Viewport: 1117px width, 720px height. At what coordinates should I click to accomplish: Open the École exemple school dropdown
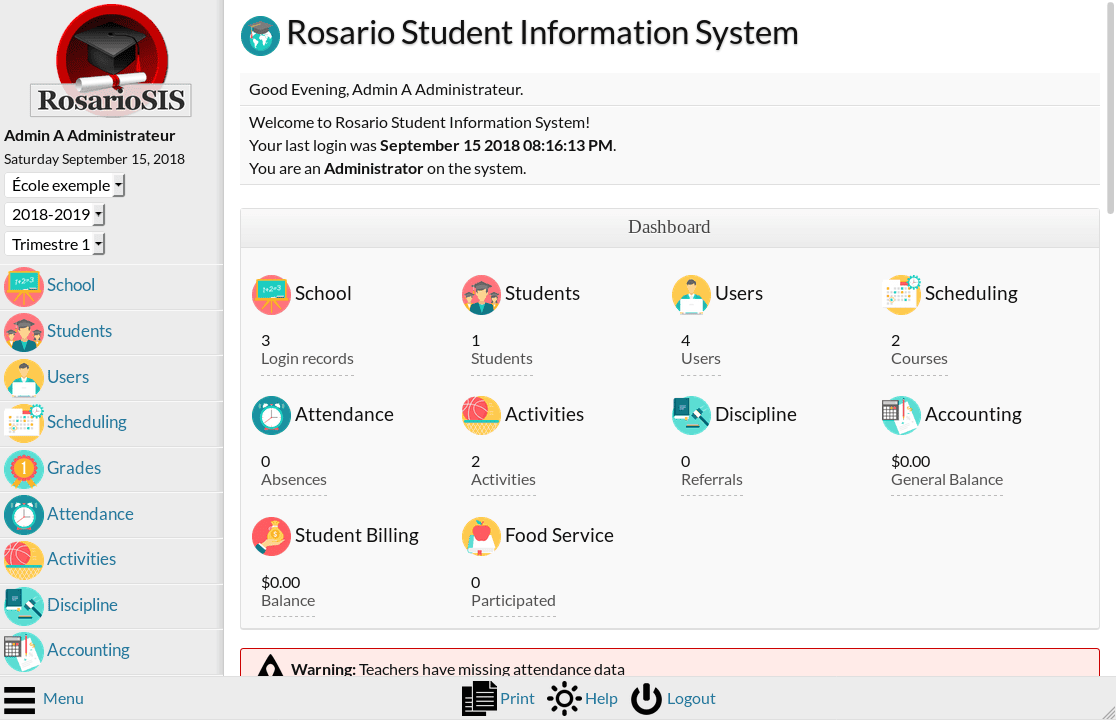click(65, 185)
